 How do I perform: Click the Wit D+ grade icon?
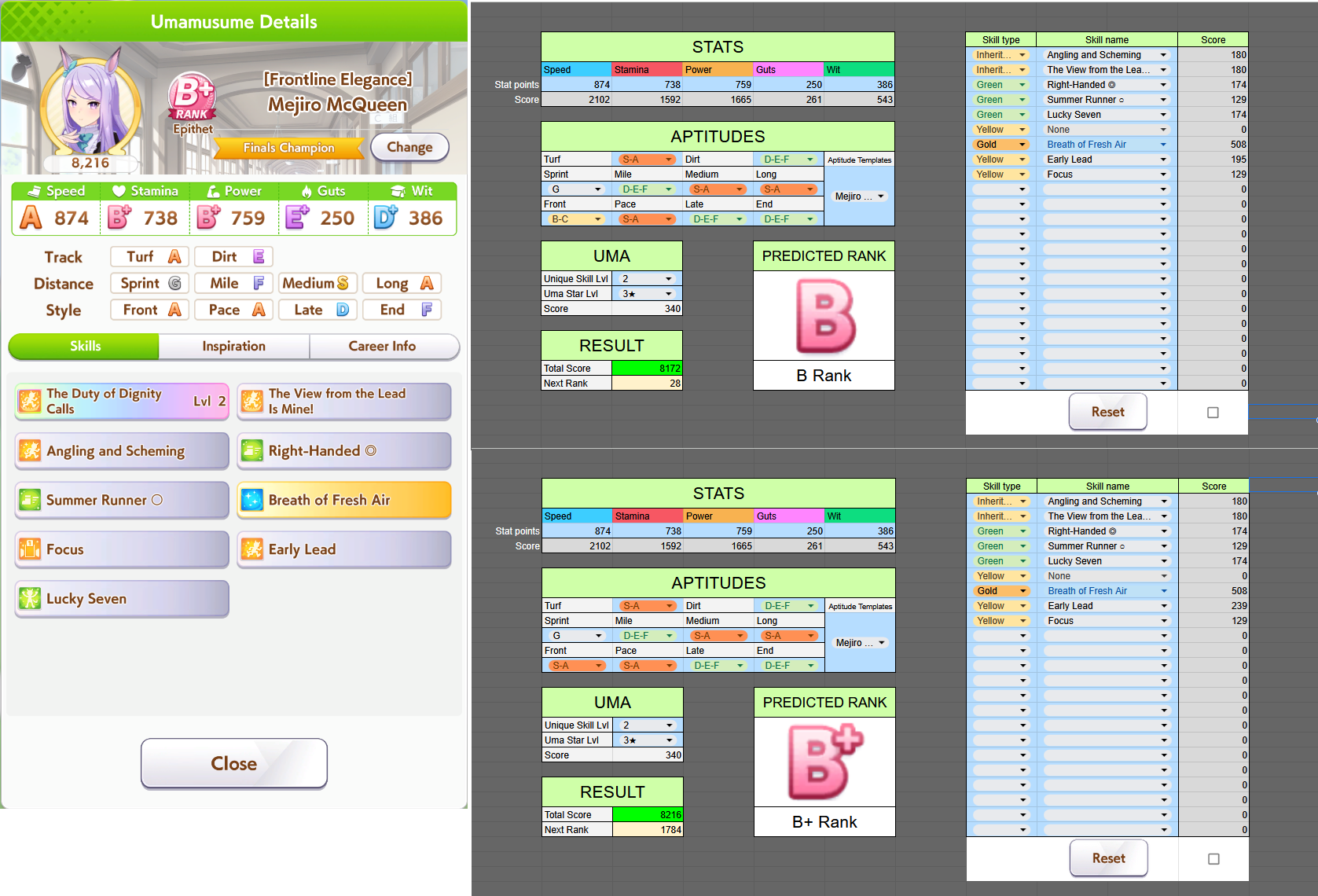pos(386,218)
